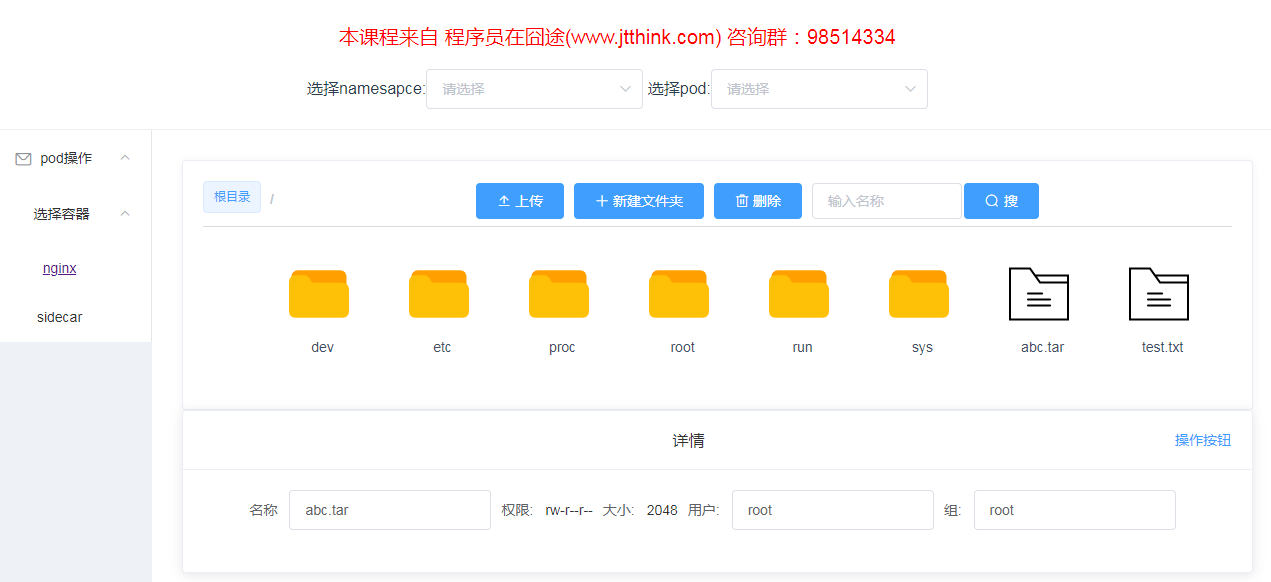Collapse the pod操作 menu chevron
Image resolution: width=1271 pixels, height=582 pixels.
click(x=125, y=158)
